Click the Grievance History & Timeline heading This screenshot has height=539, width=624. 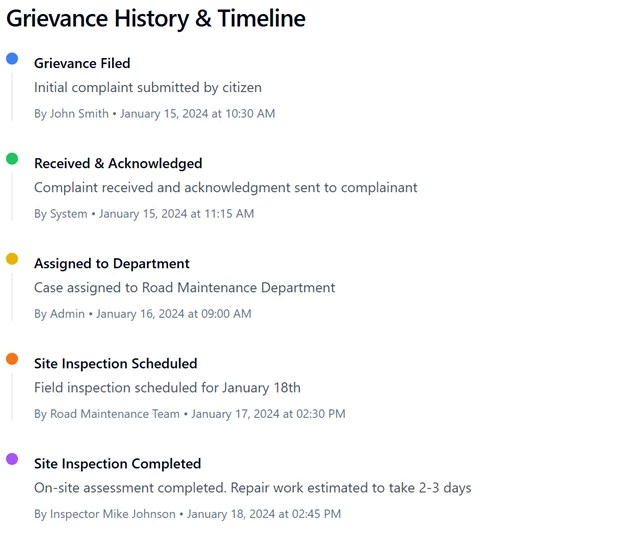click(x=156, y=19)
